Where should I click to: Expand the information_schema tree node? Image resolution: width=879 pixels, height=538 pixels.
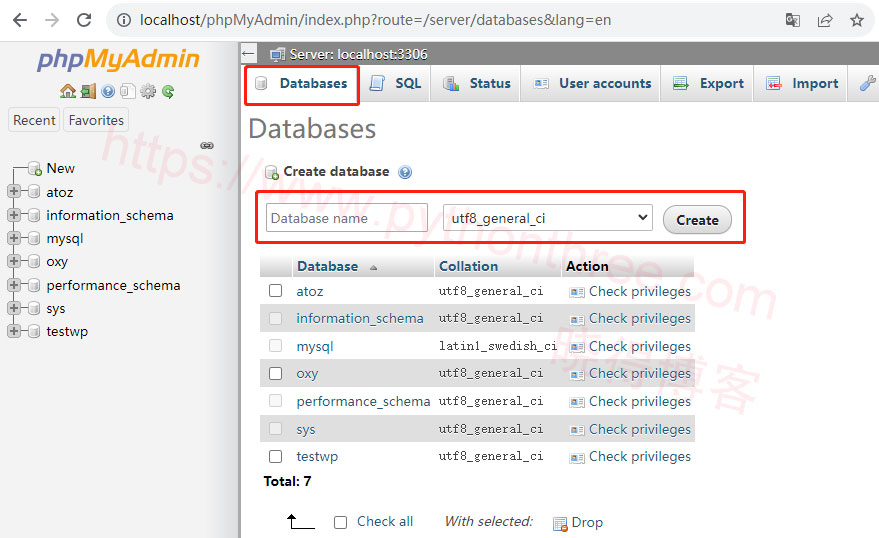coord(14,215)
